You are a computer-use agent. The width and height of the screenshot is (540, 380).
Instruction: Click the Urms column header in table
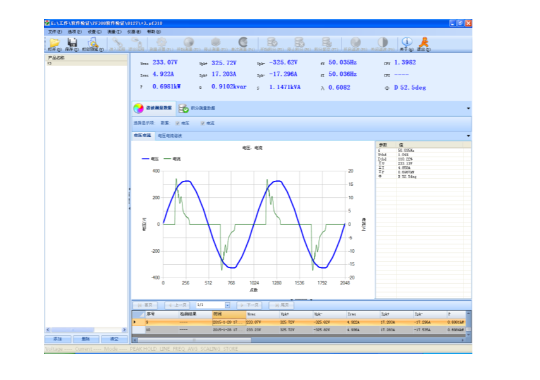[x=262, y=314]
